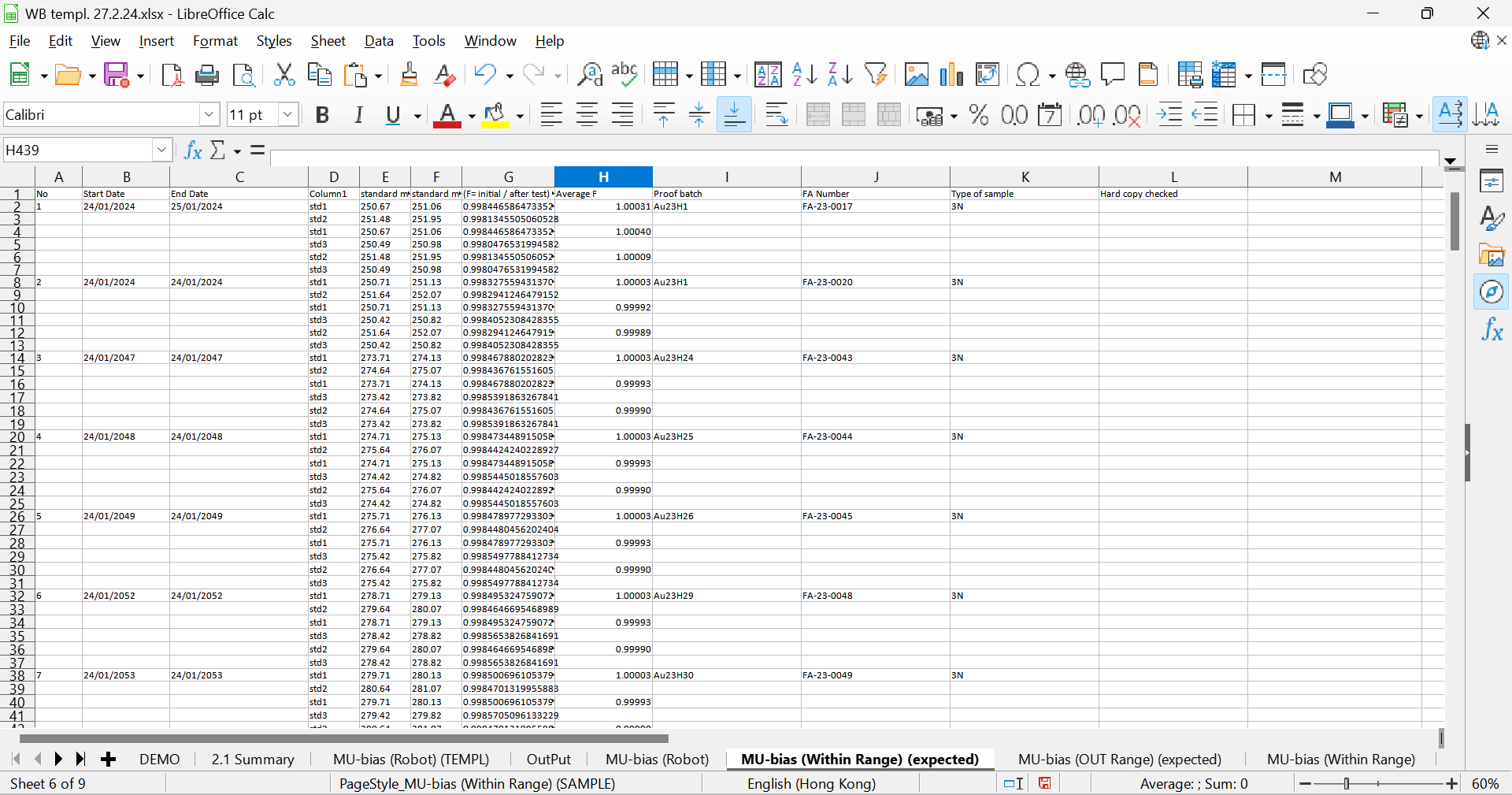This screenshot has width=1512, height=795.
Task: Insert an image
Action: pos(916,75)
